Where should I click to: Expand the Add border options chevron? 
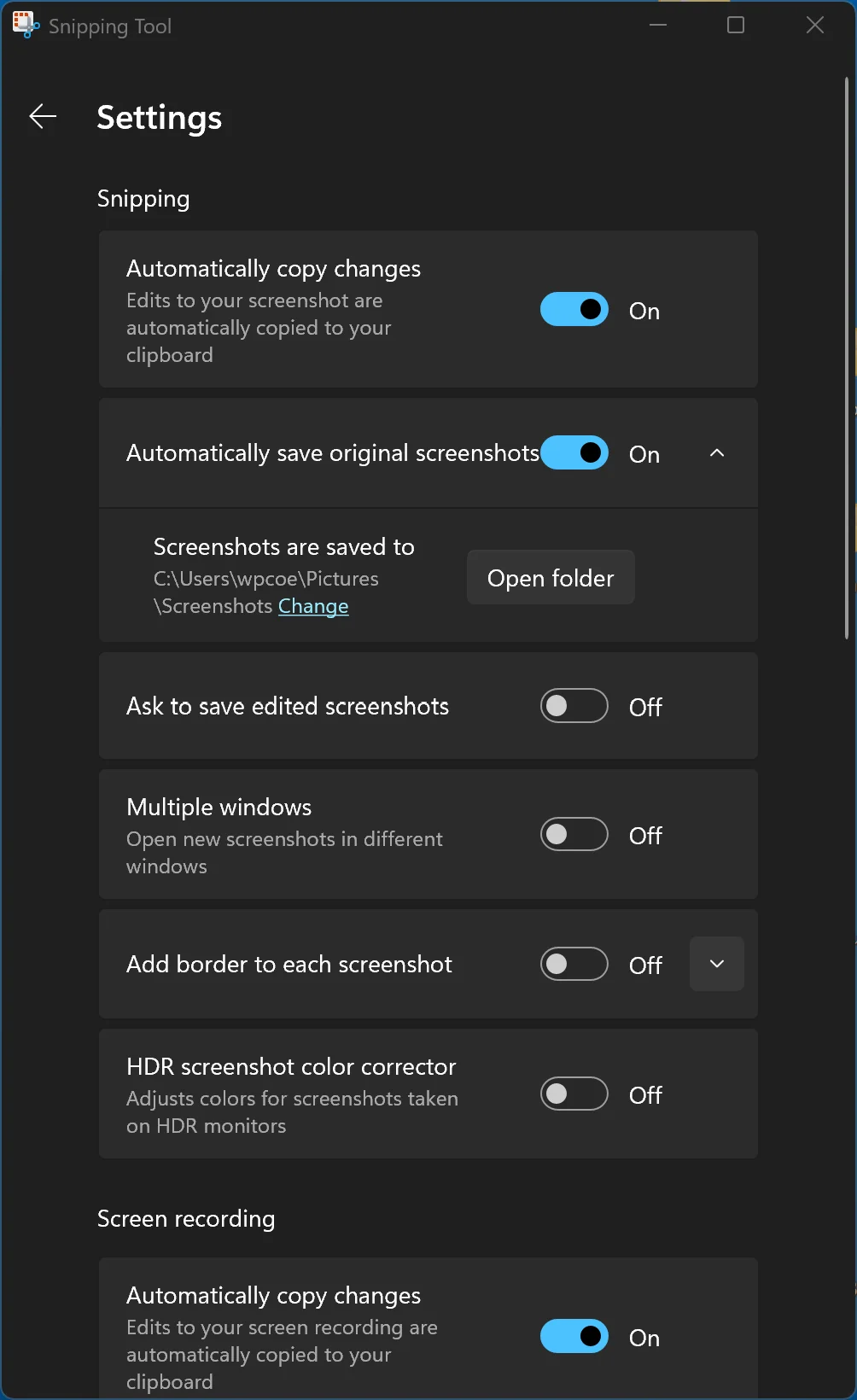[717, 964]
